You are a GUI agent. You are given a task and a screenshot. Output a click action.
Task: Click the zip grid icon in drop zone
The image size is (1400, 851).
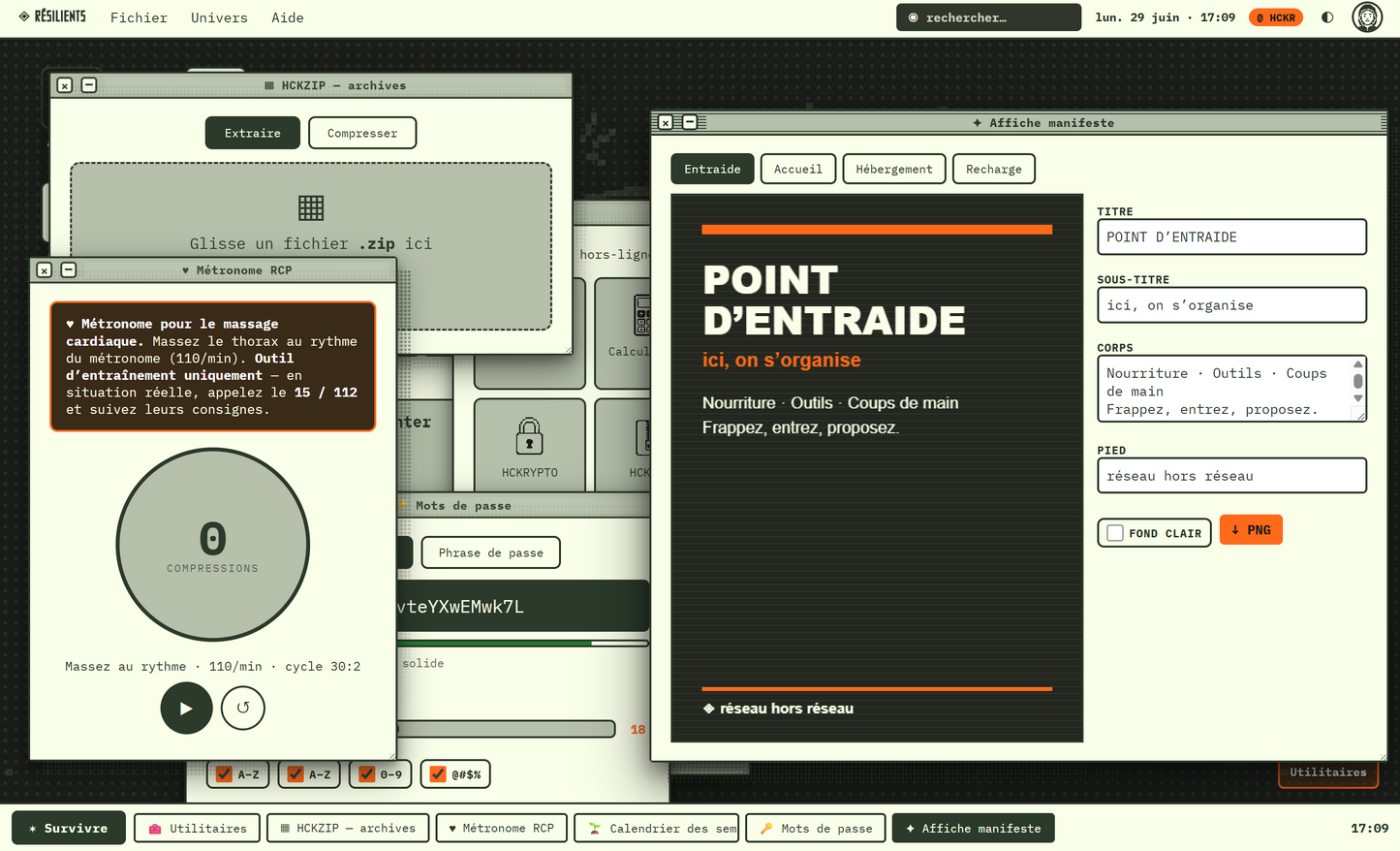(311, 207)
